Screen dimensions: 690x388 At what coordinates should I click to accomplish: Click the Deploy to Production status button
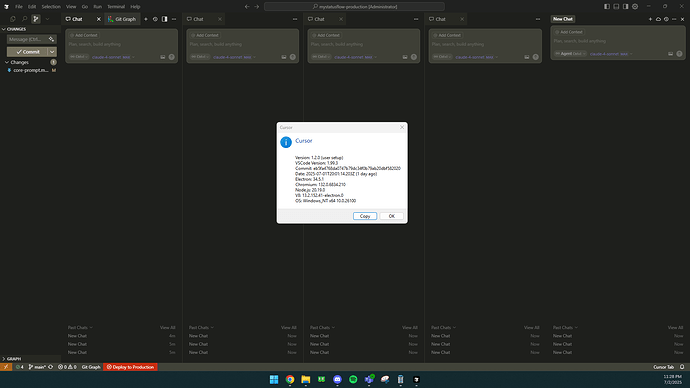(x=130, y=367)
